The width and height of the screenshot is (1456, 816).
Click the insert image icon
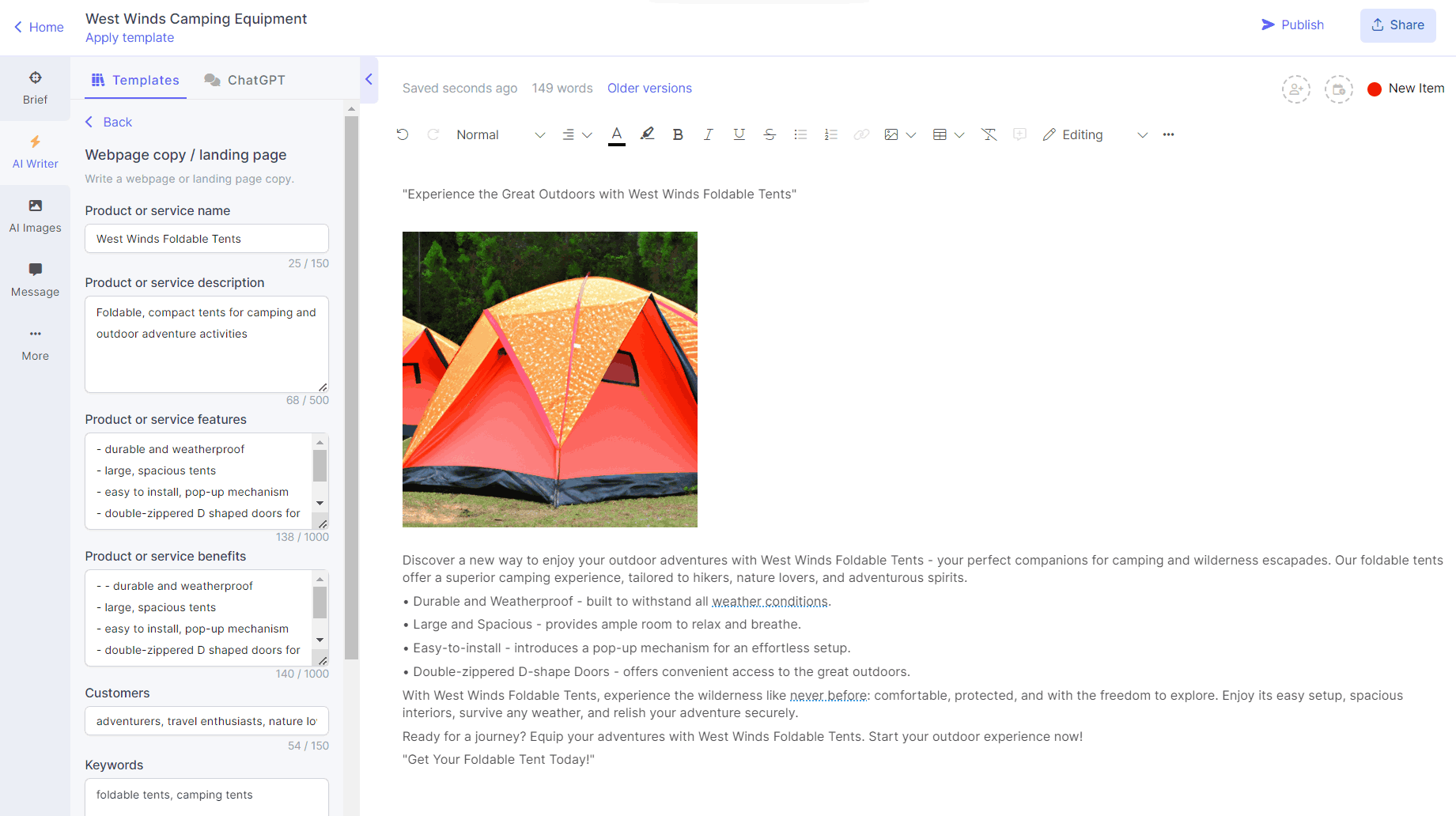891,134
